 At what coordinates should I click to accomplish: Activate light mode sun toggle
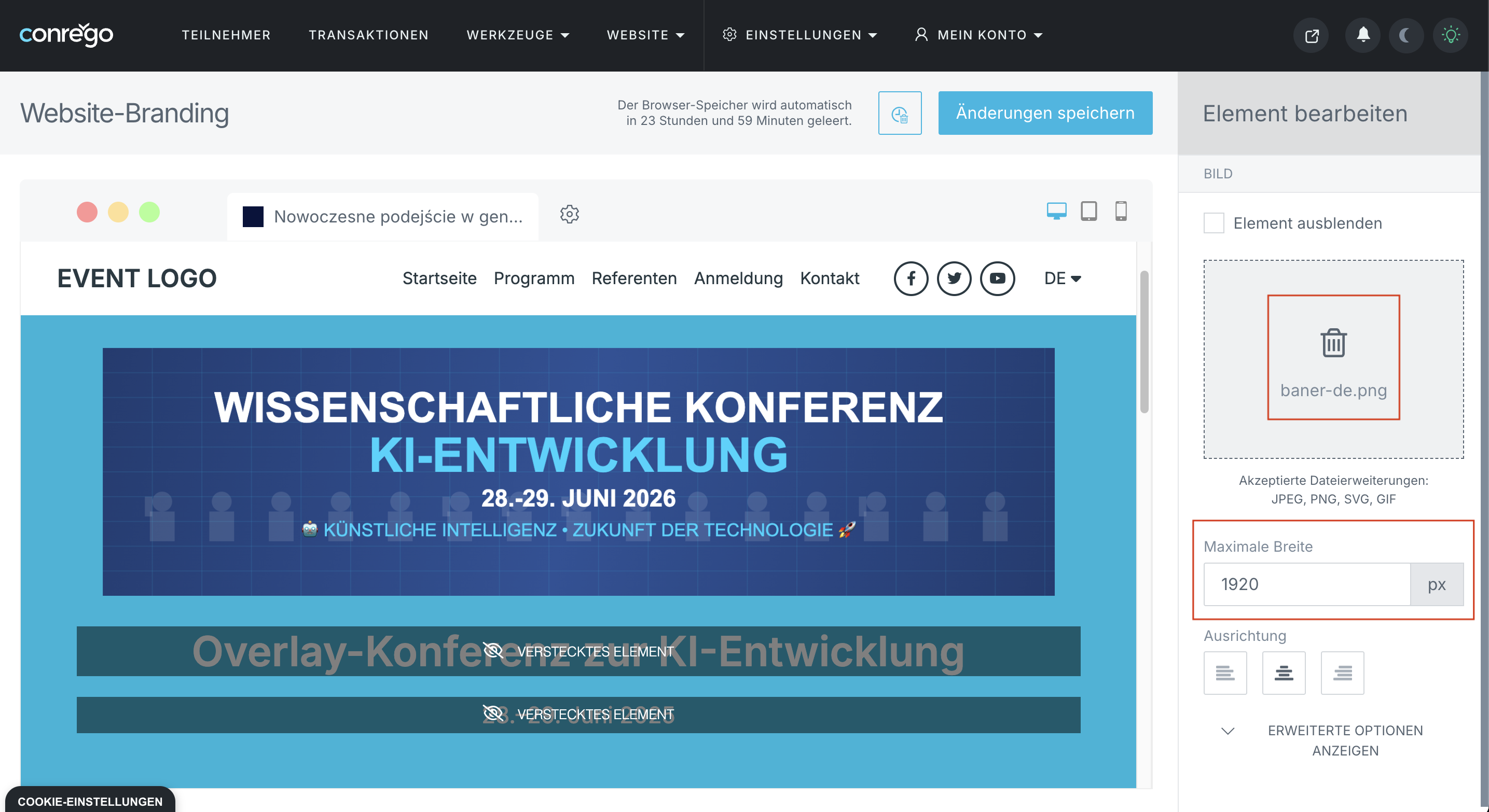tap(1450, 36)
